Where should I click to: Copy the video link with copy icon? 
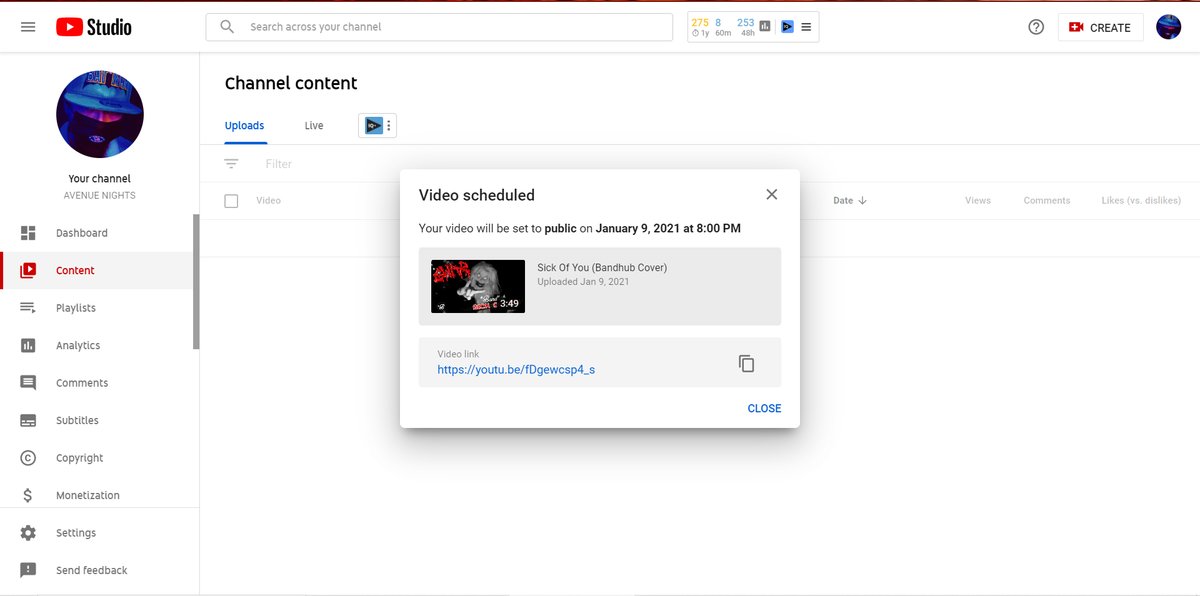pyautogui.click(x=746, y=364)
